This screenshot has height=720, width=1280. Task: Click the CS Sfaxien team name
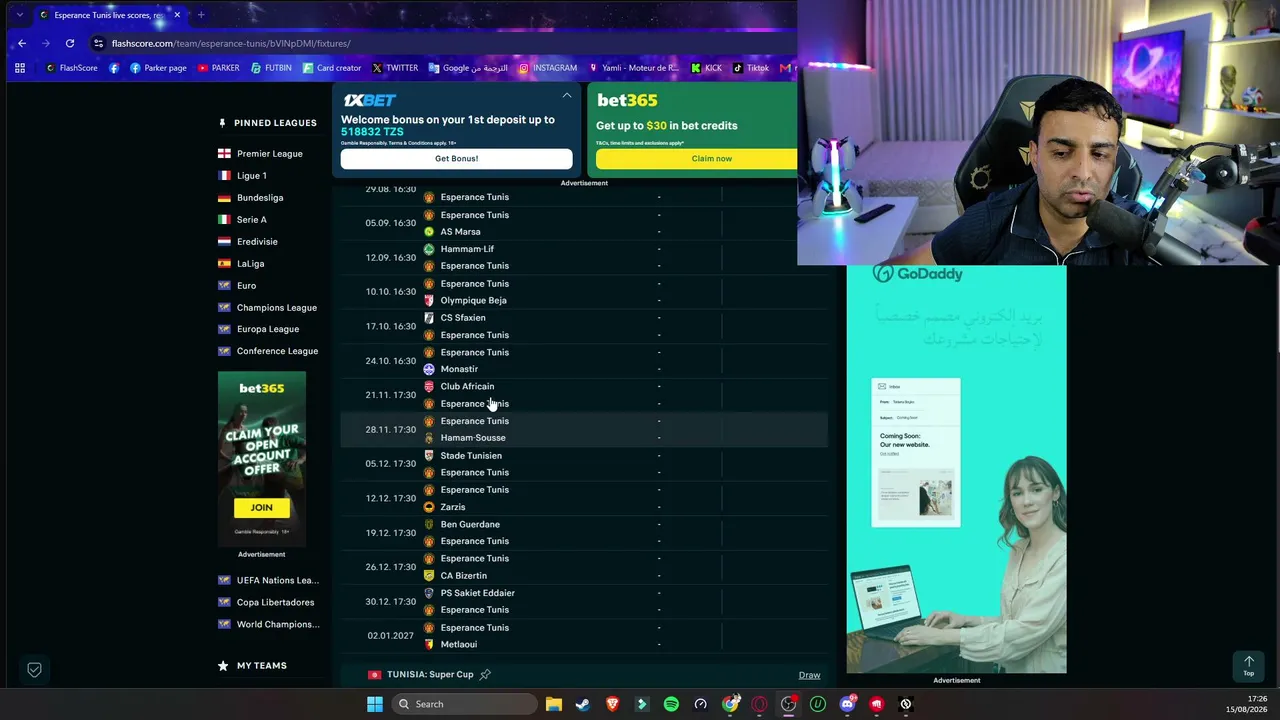(x=463, y=318)
